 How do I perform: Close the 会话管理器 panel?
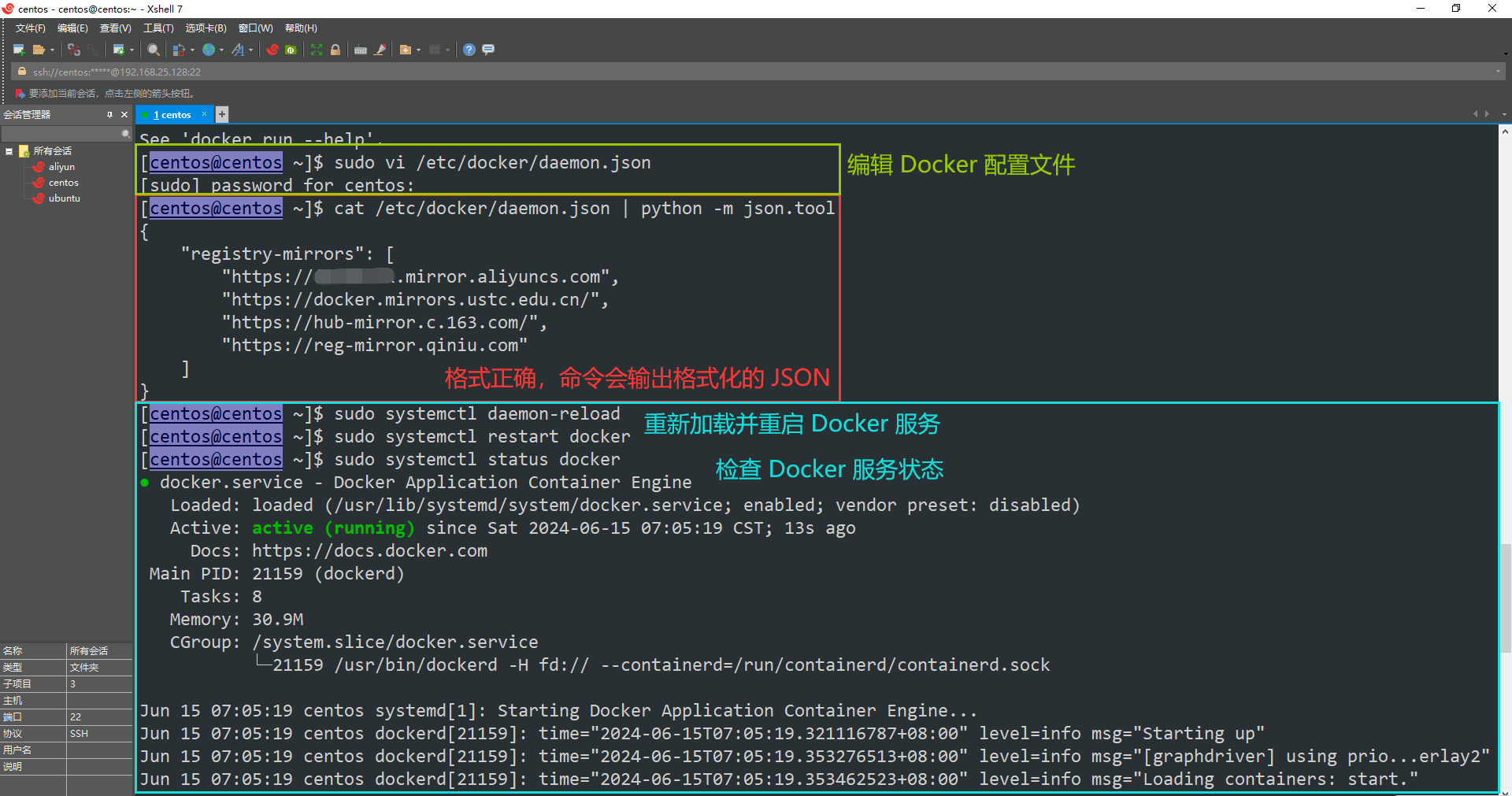point(124,115)
